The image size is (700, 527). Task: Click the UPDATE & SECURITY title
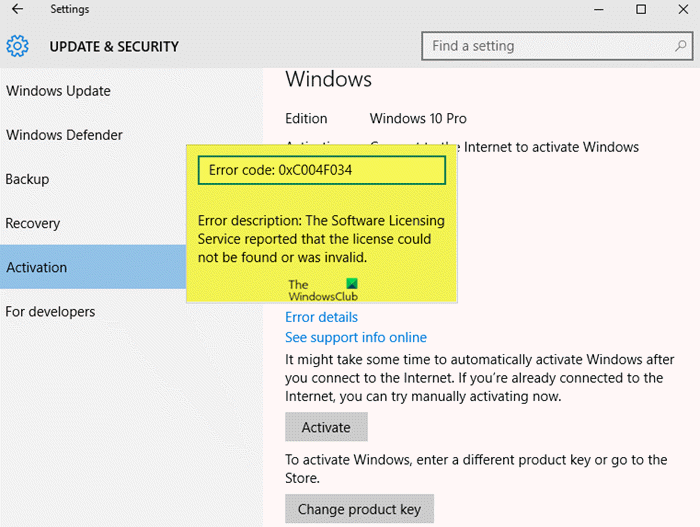pos(114,46)
